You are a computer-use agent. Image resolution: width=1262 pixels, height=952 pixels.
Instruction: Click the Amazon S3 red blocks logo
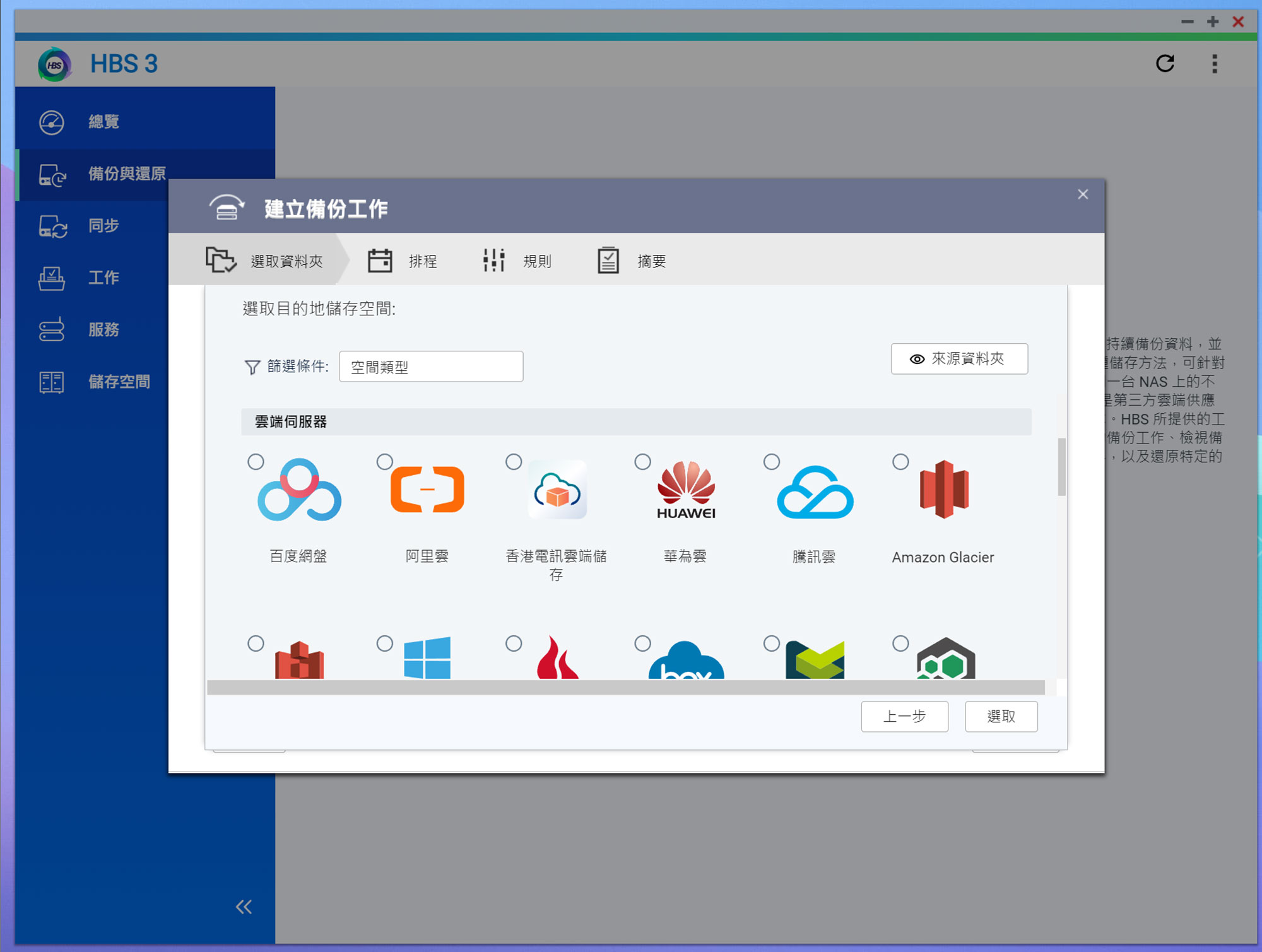click(x=299, y=660)
